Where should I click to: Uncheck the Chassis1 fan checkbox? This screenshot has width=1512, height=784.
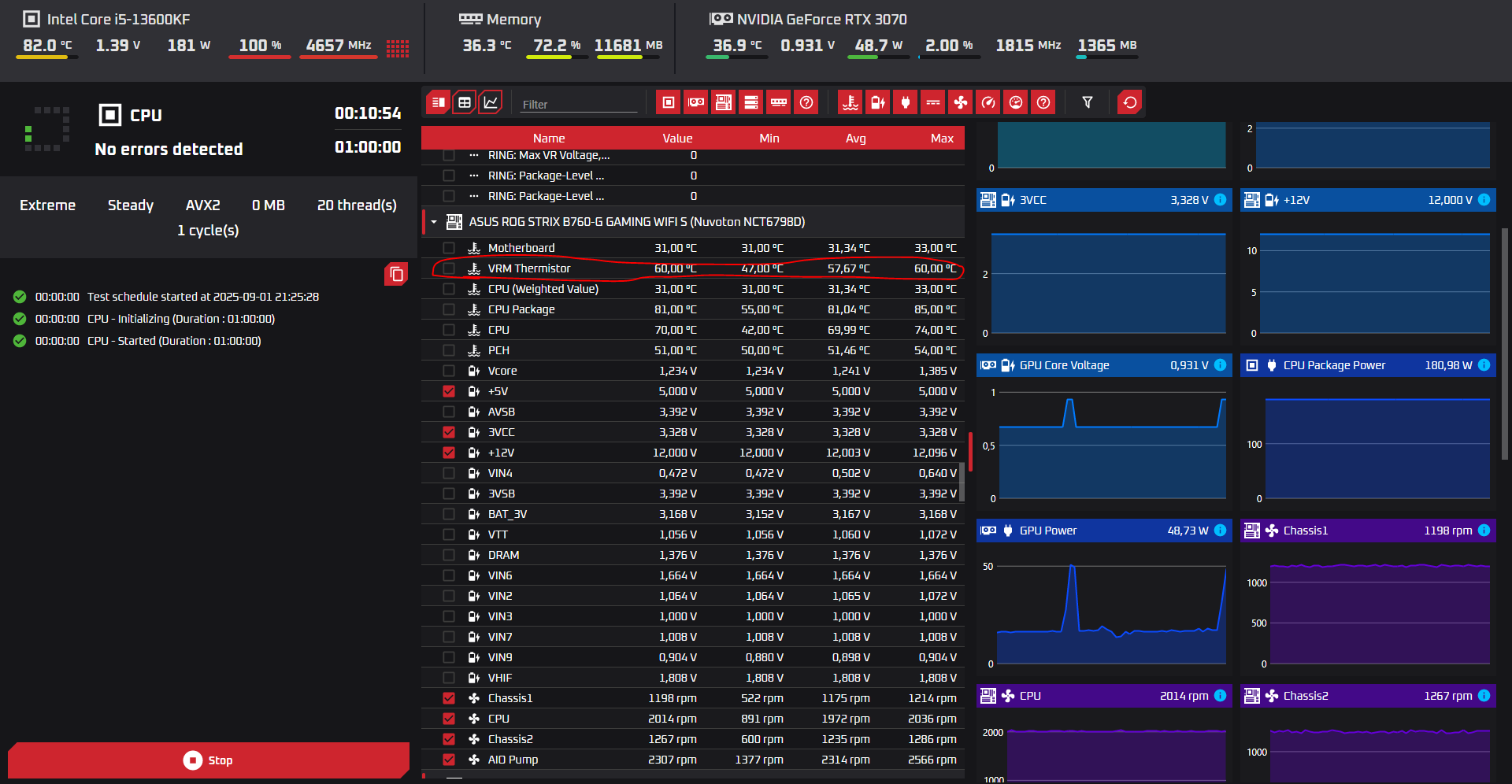(x=449, y=698)
